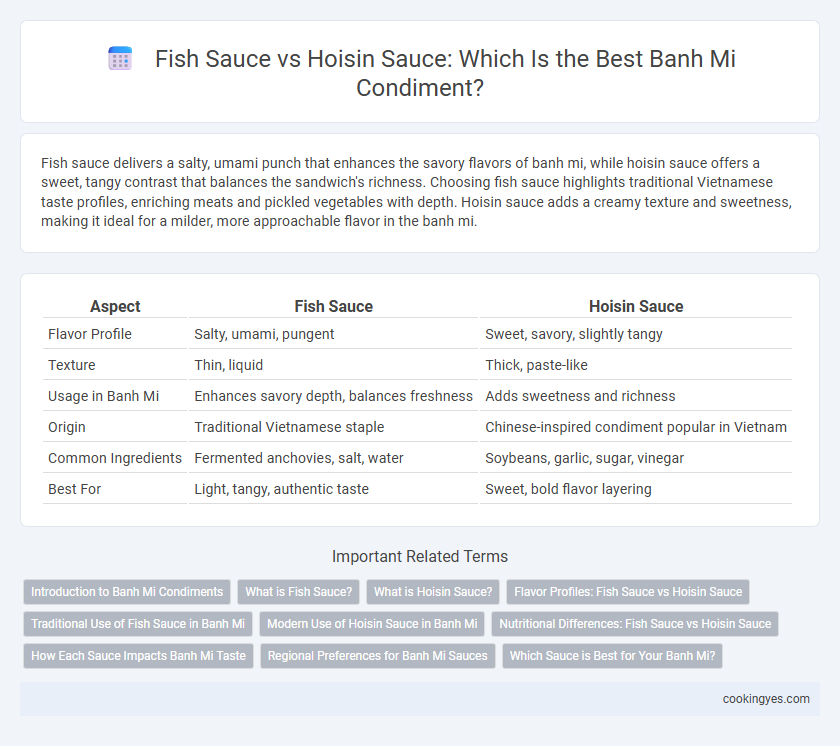The image size is (840, 746).
Task: Select the 'Flavor Profile' row label
Action: (90, 334)
